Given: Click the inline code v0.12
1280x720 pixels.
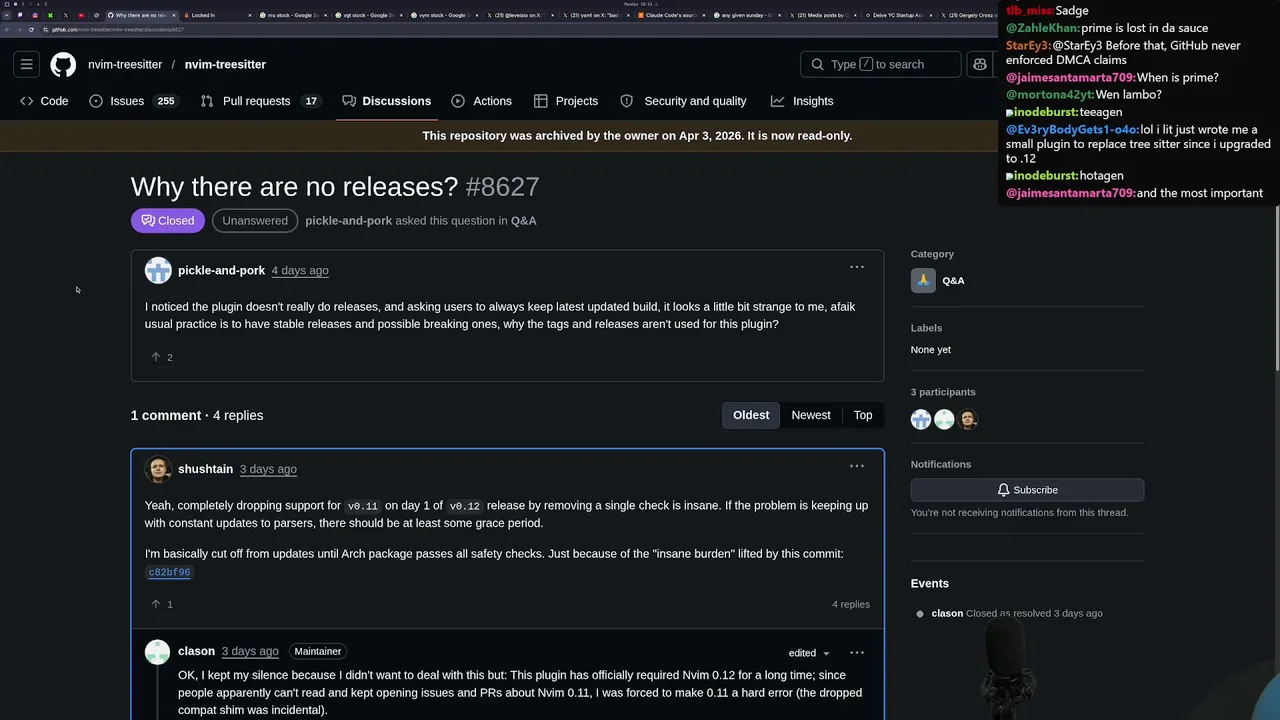Looking at the screenshot, I should coord(465,506).
